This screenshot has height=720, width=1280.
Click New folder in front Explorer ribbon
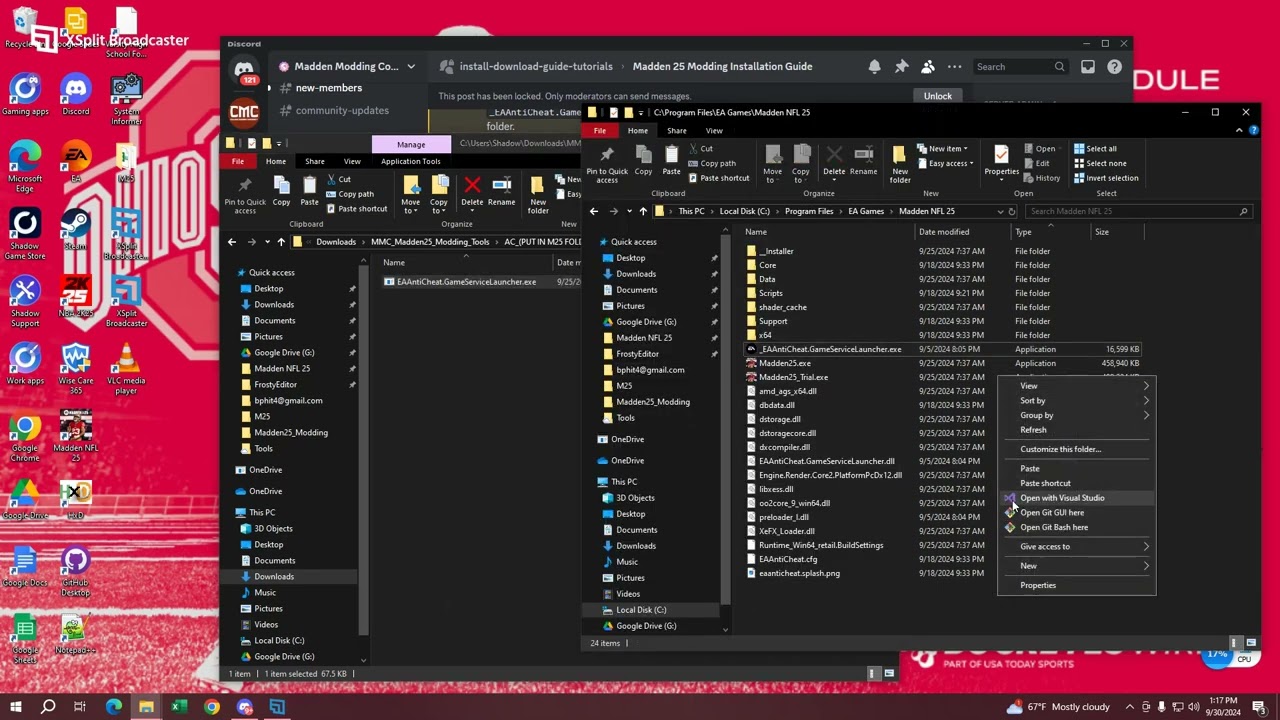click(x=899, y=164)
